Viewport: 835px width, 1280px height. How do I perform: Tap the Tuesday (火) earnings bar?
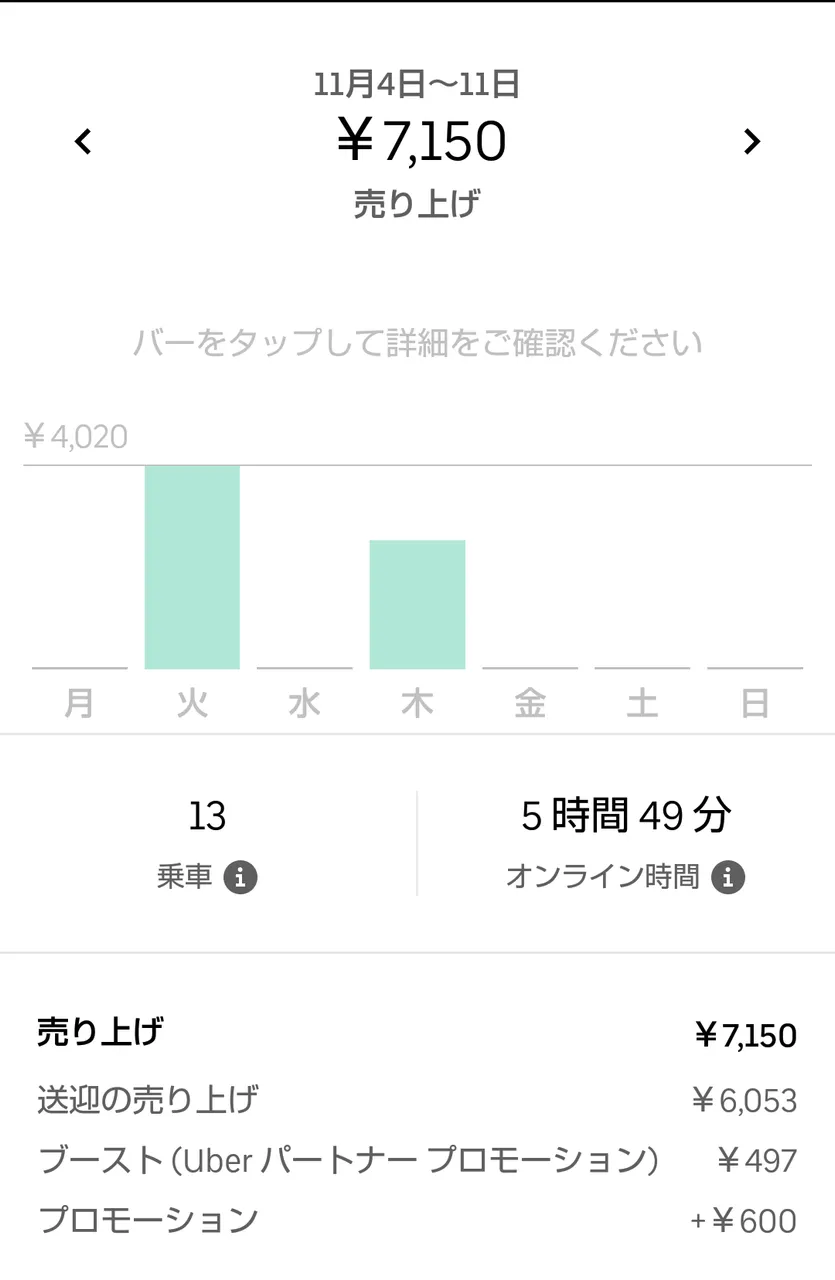(192, 567)
